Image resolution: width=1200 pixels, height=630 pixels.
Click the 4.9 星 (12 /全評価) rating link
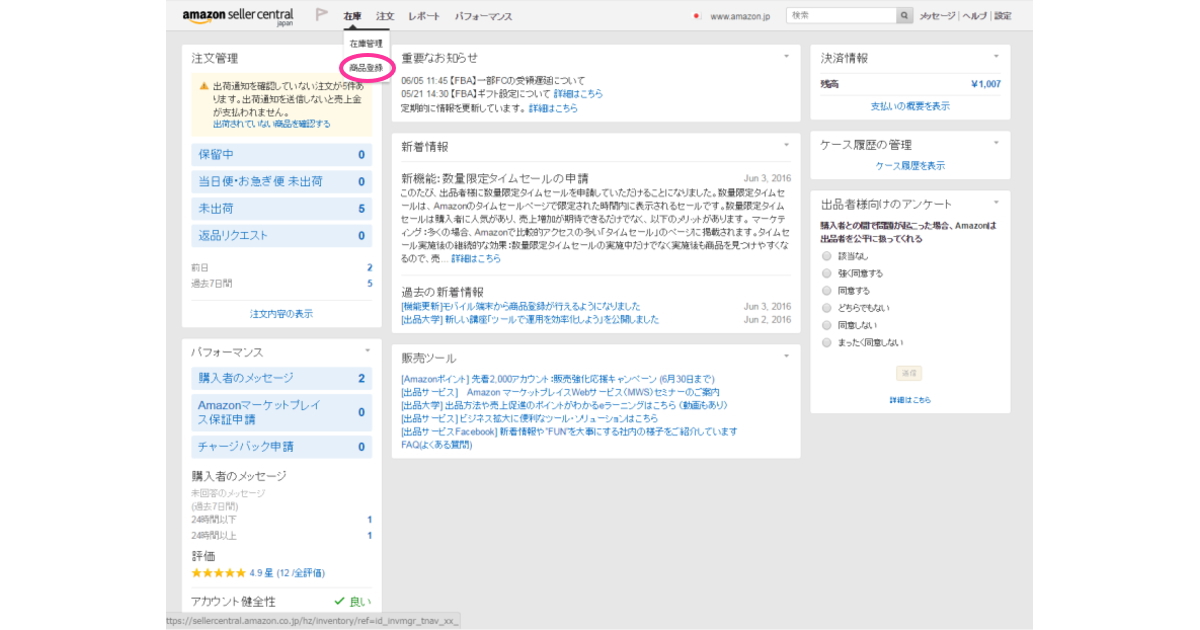click(x=287, y=574)
